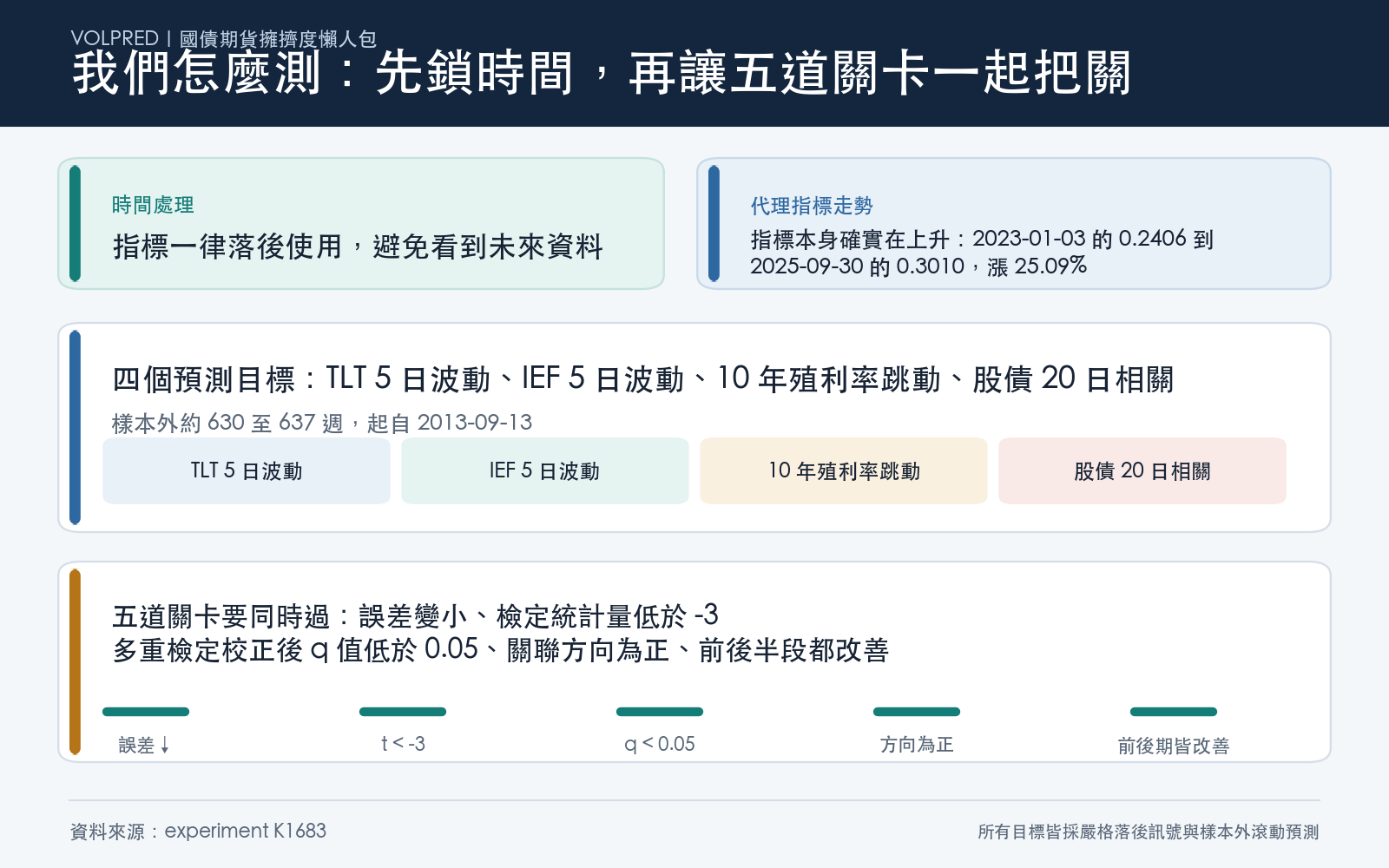Click the heading 四個預測目標
Image resolution: width=1389 pixels, height=868 pixels.
[x=204, y=379]
